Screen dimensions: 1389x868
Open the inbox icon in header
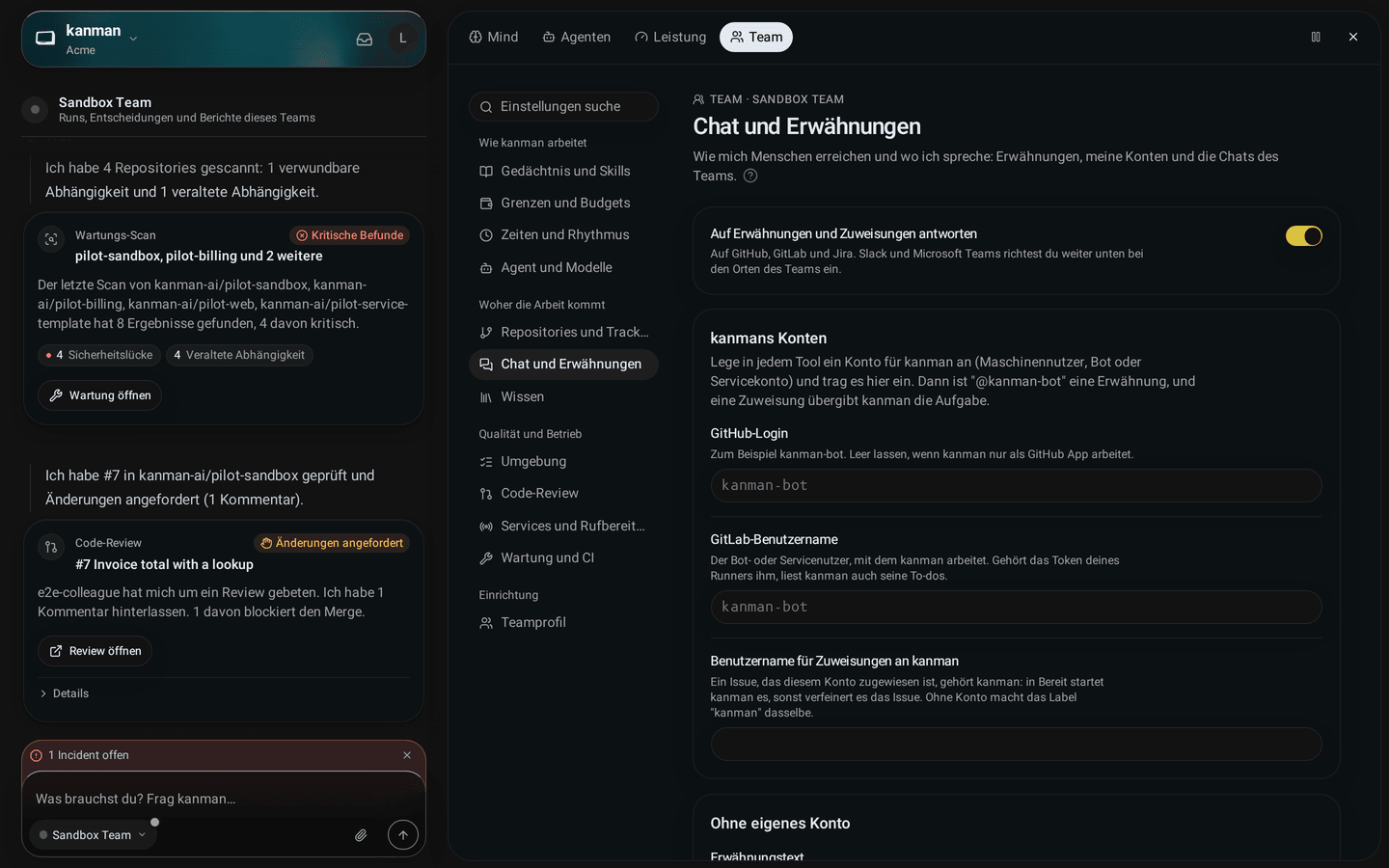[365, 40]
